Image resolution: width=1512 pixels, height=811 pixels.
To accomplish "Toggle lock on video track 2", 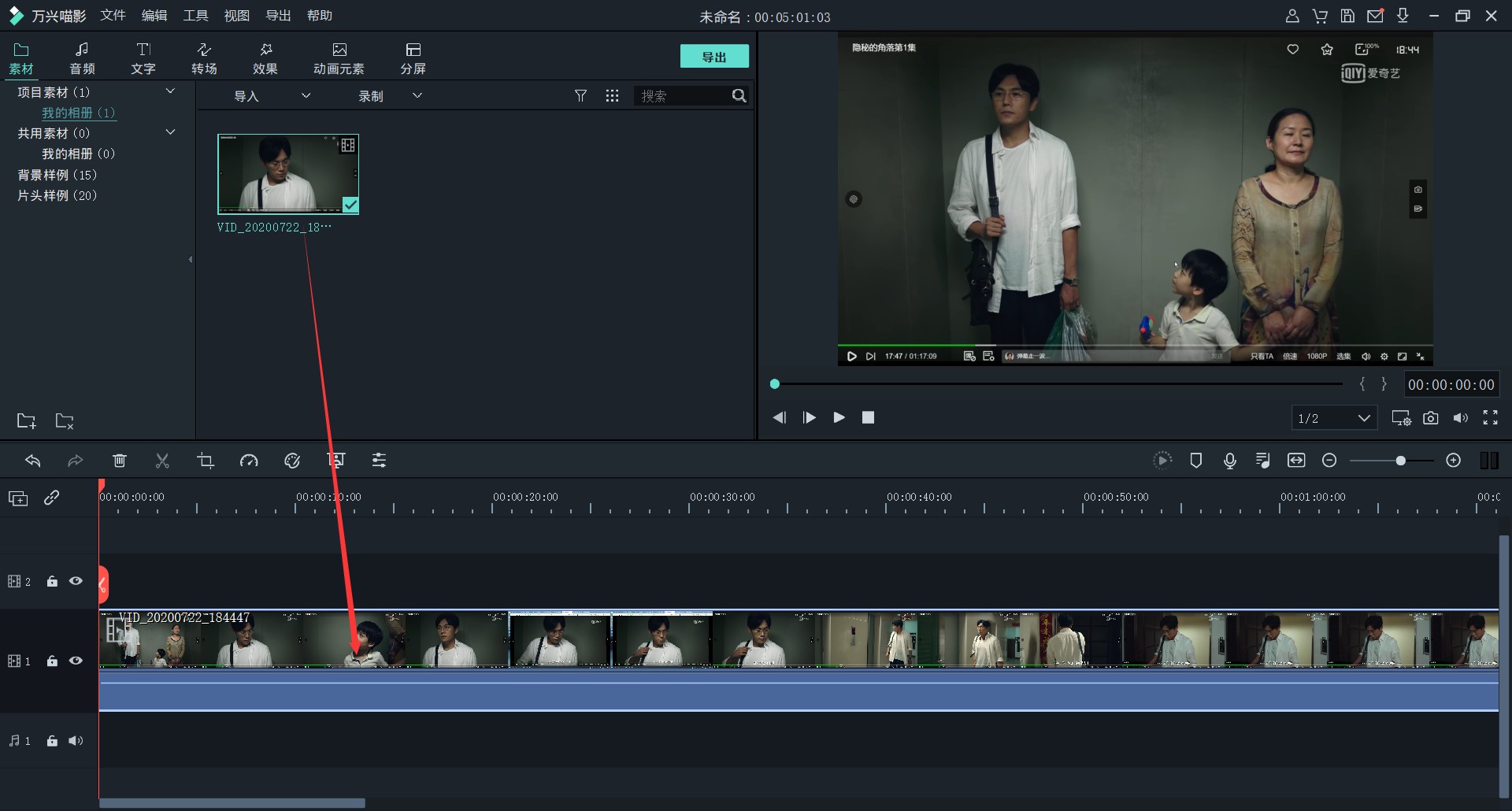I will pos(52,581).
